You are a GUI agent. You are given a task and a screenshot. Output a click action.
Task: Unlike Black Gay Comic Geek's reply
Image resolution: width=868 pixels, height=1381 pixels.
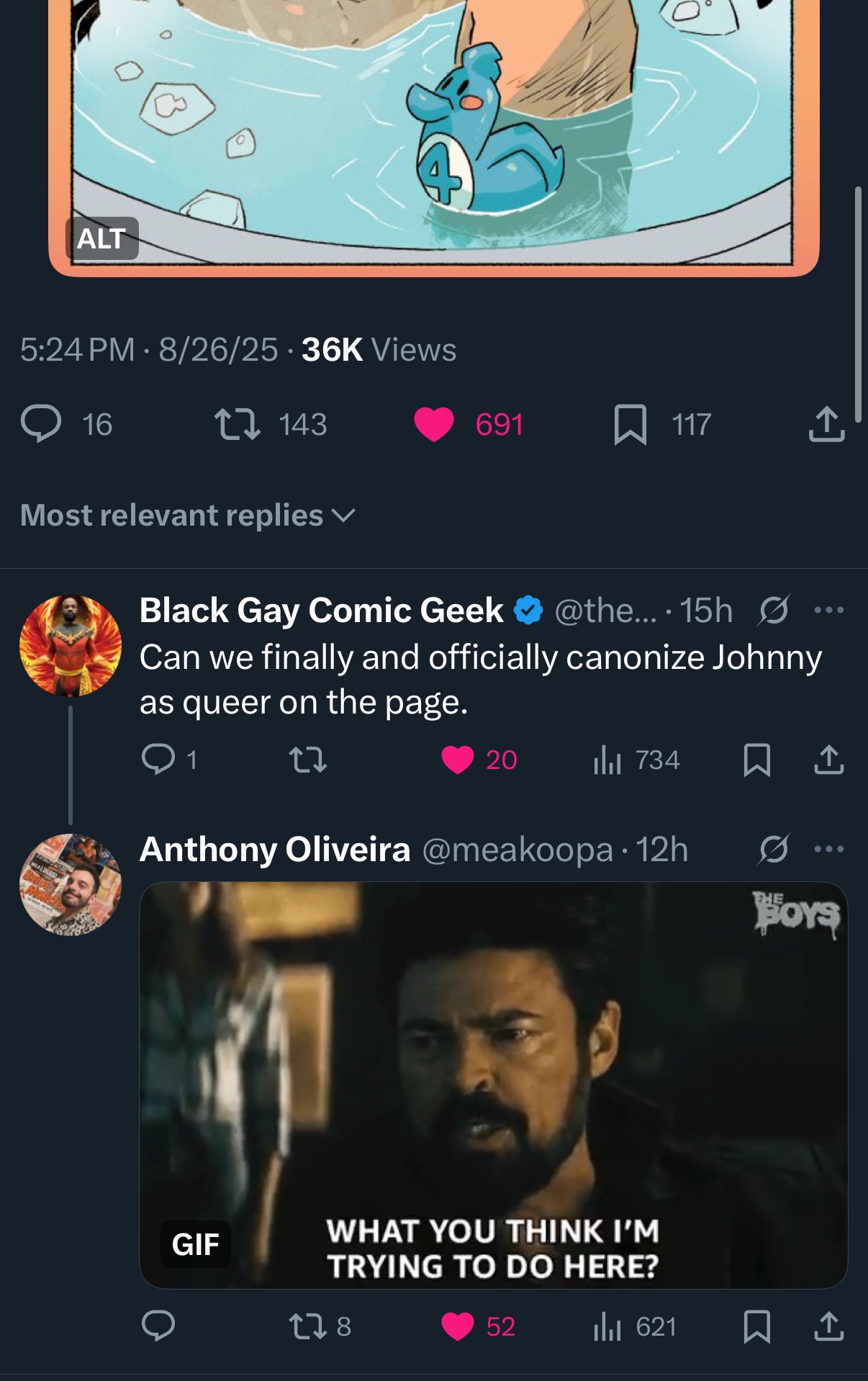[458, 760]
